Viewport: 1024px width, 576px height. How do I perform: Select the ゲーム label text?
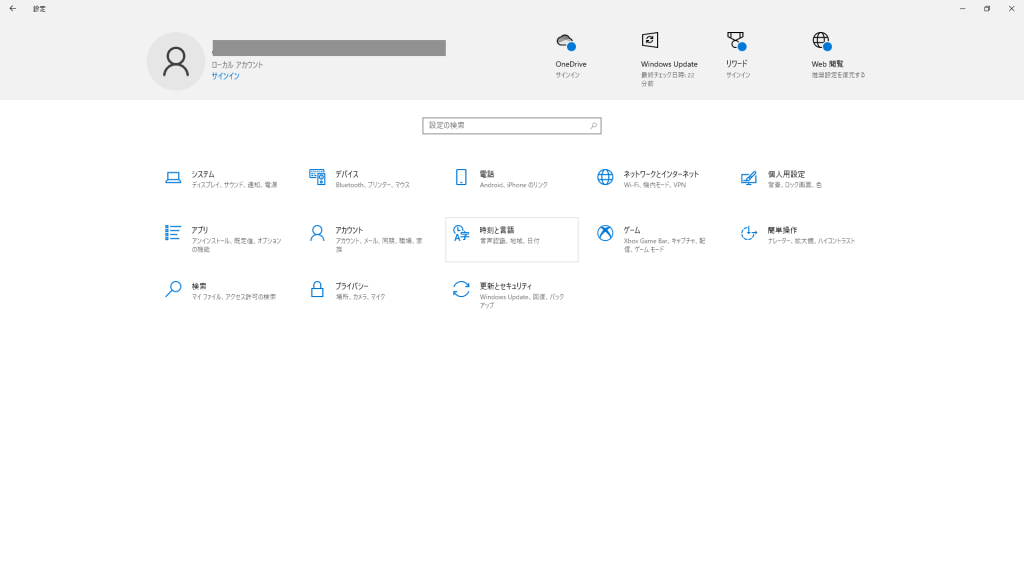632,231
